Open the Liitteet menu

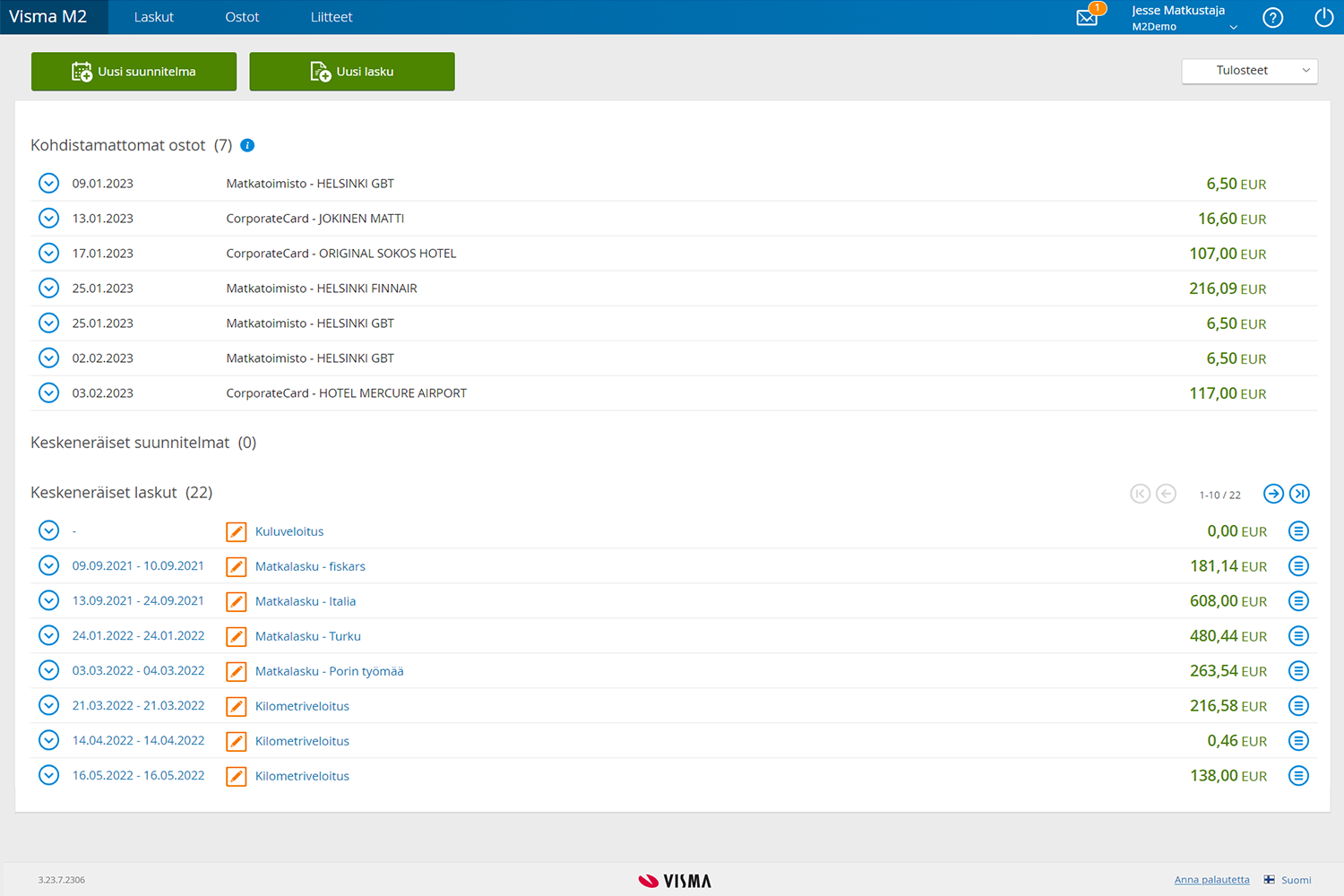332,17
